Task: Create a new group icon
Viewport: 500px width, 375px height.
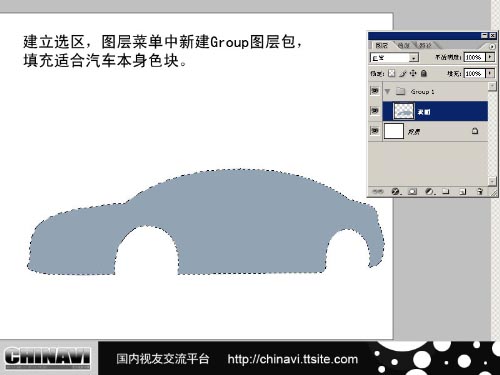Action: coord(446,191)
